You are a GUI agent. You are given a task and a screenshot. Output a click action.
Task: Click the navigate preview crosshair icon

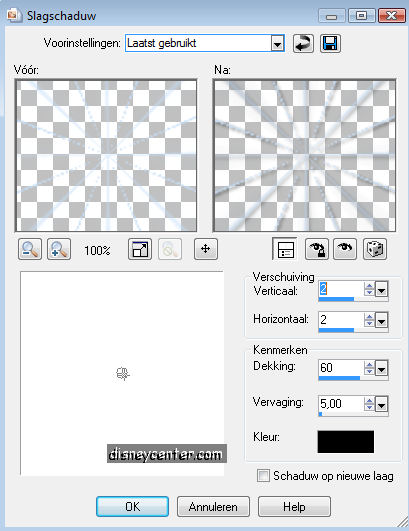coord(206,249)
